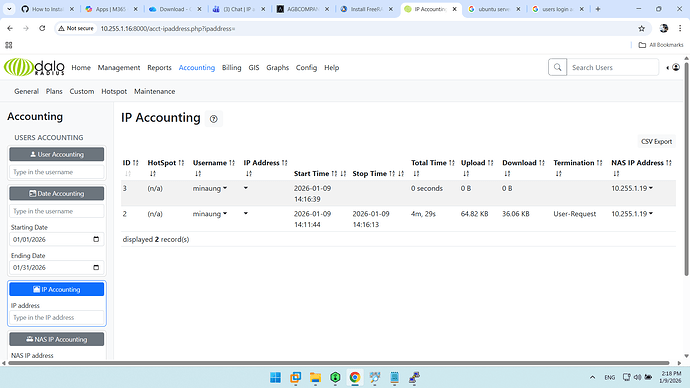The width and height of the screenshot is (690, 388).
Task: Click the search magnifier icon button
Action: (x=557, y=67)
